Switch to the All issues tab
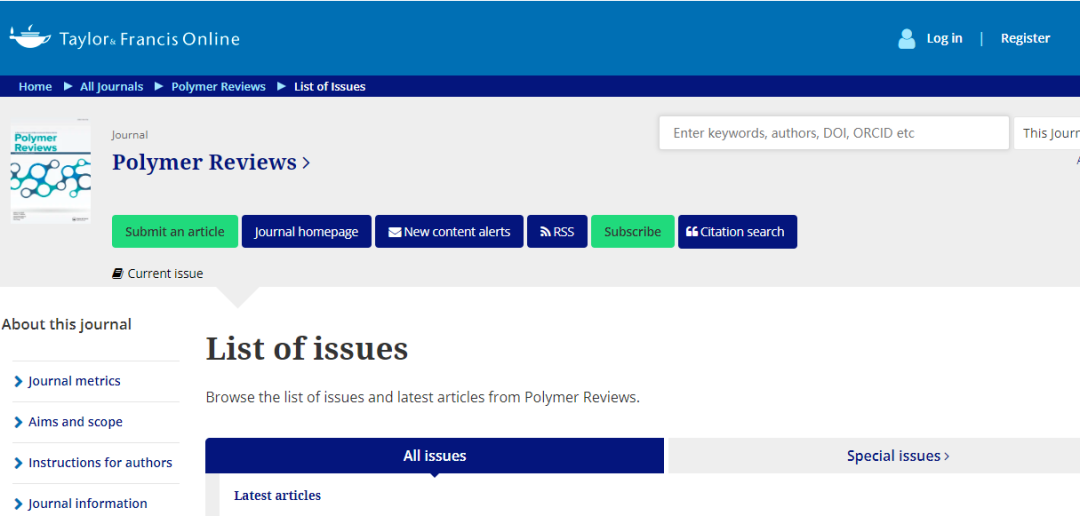This screenshot has height=516, width=1080. coord(434,456)
